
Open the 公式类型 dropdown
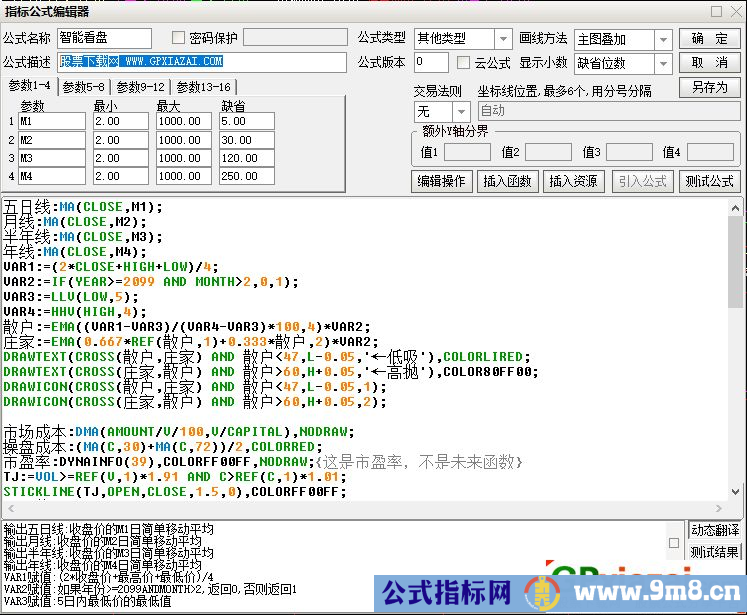[503, 39]
